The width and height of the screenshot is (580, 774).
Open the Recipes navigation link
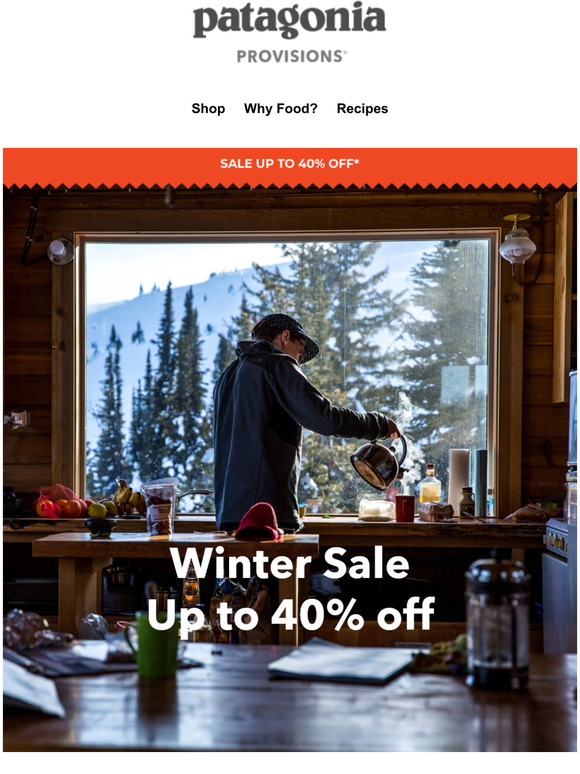click(x=362, y=109)
